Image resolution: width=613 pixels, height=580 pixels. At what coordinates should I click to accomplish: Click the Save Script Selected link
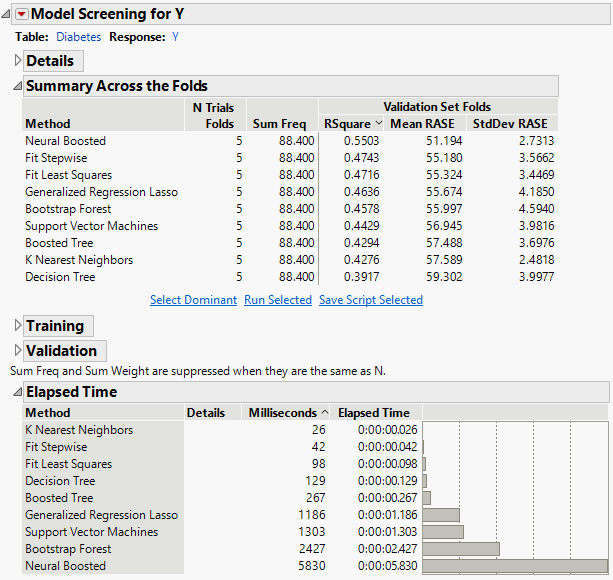click(370, 300)
